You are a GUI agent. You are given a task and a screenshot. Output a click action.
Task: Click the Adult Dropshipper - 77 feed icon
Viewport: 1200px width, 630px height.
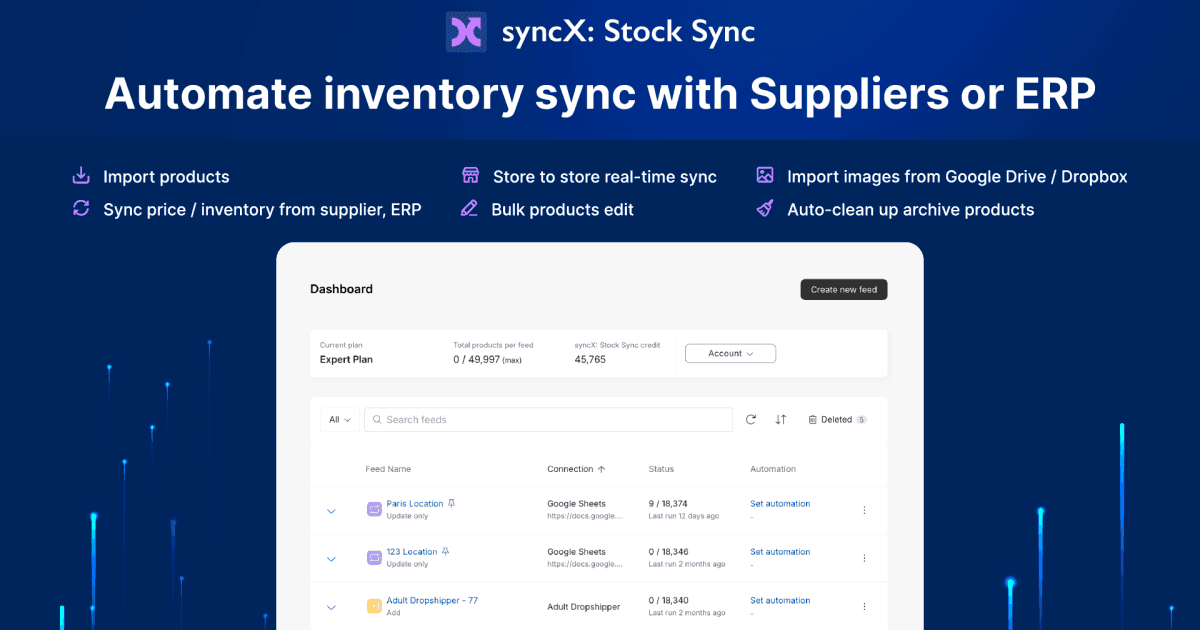click(374, 605)
